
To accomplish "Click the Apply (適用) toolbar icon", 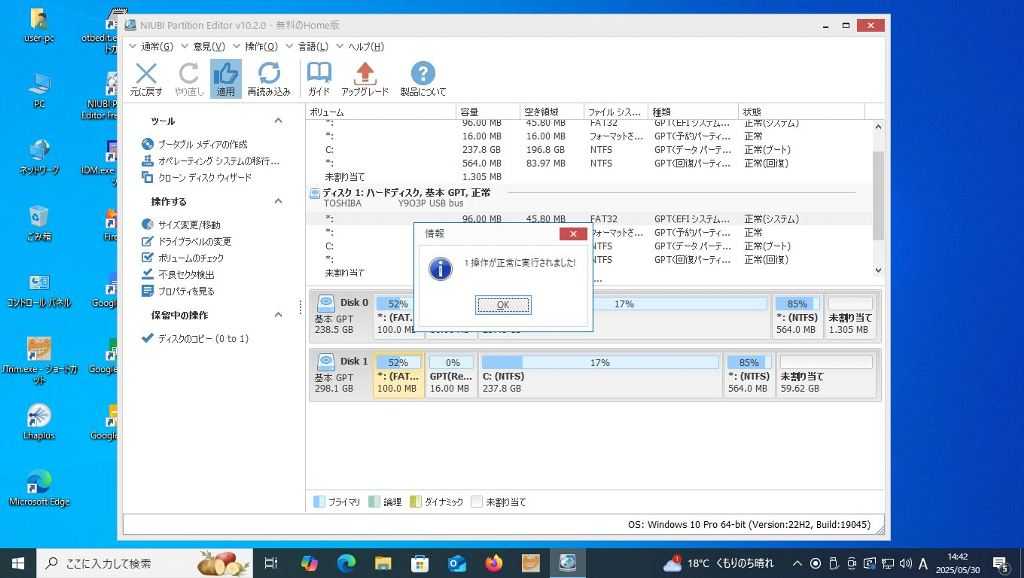I will pyautogui.click(x=226, y=76).
